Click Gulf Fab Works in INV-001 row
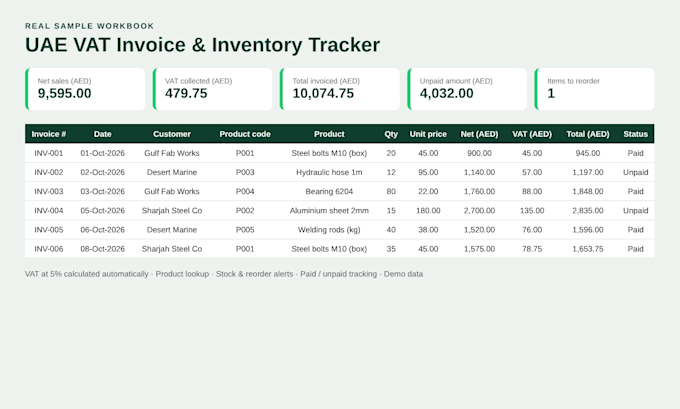The width and height of the screenshot is (680, 409). pos(172,153)
